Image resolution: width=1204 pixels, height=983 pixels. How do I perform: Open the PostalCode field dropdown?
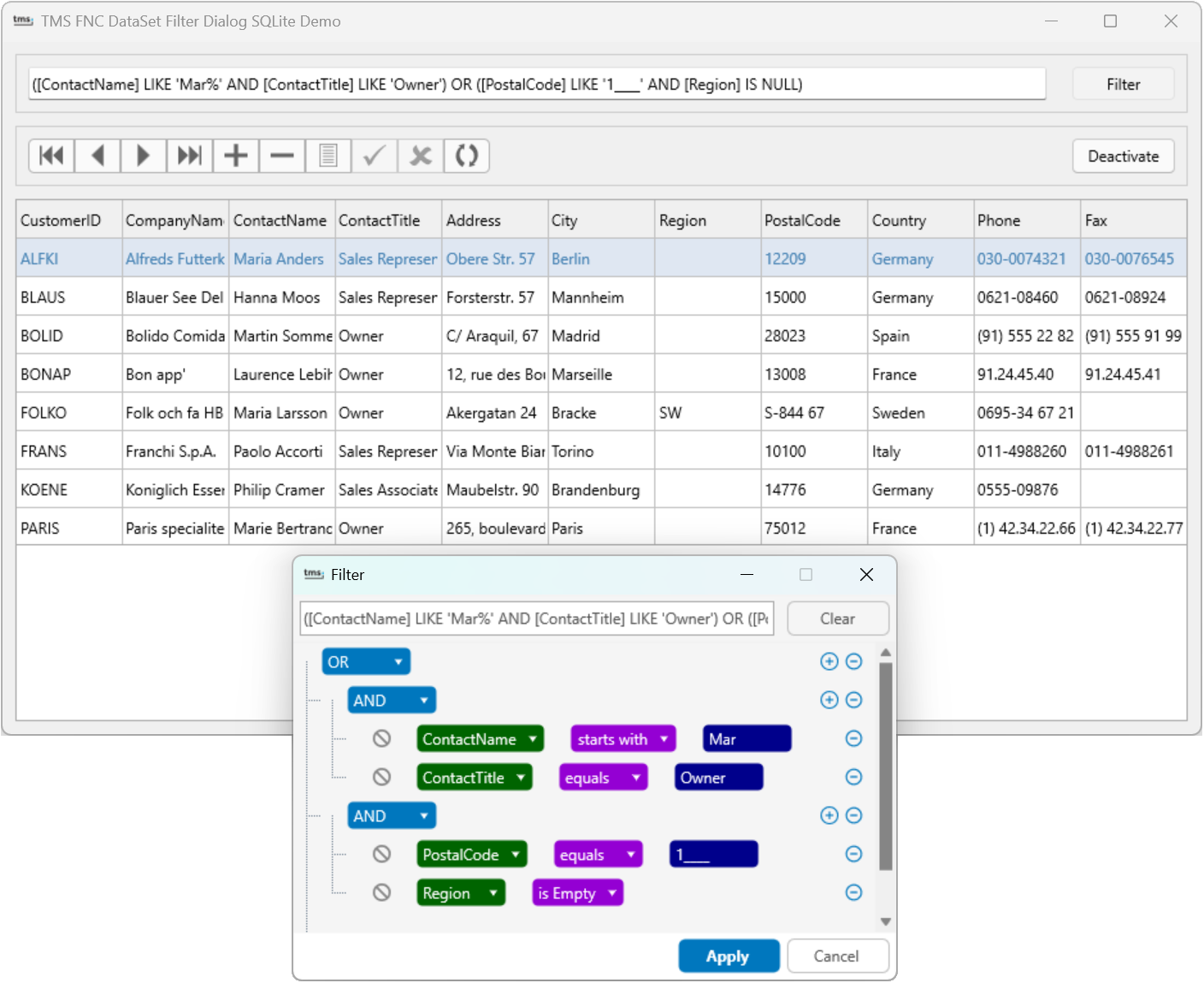(472, 855)
